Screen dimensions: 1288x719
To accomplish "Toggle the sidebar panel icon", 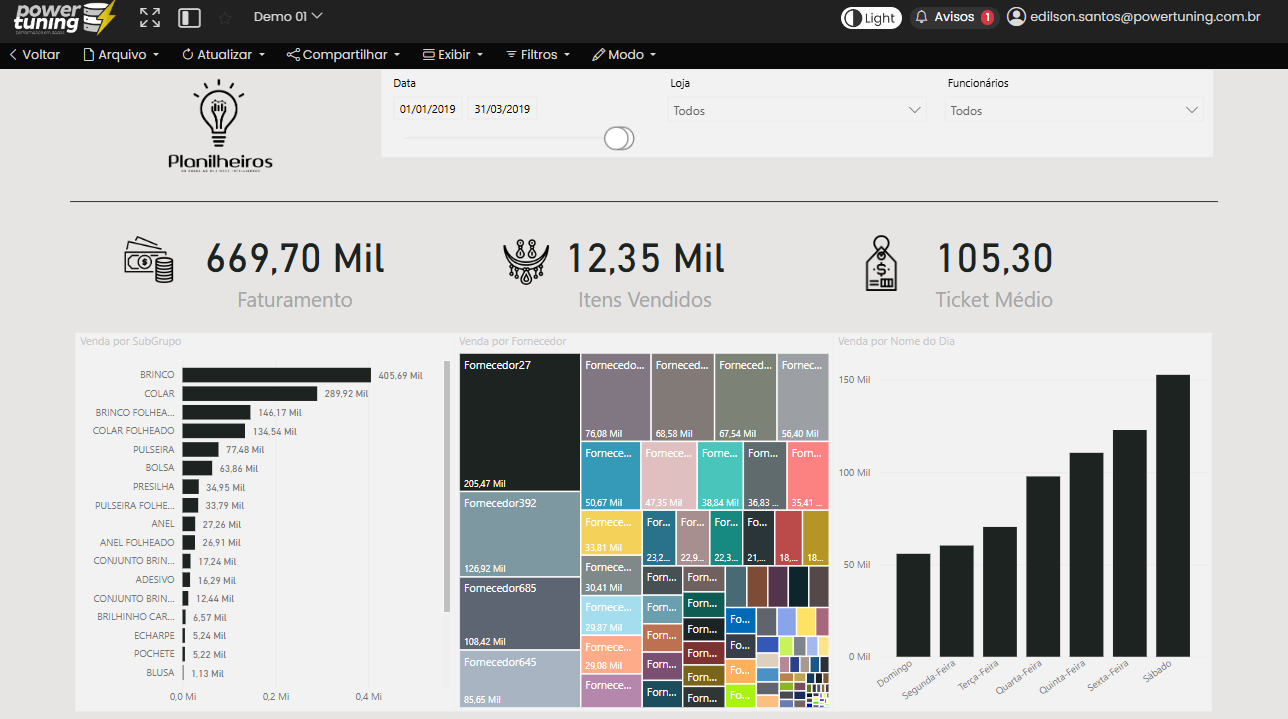I will (x=189, y=17).
